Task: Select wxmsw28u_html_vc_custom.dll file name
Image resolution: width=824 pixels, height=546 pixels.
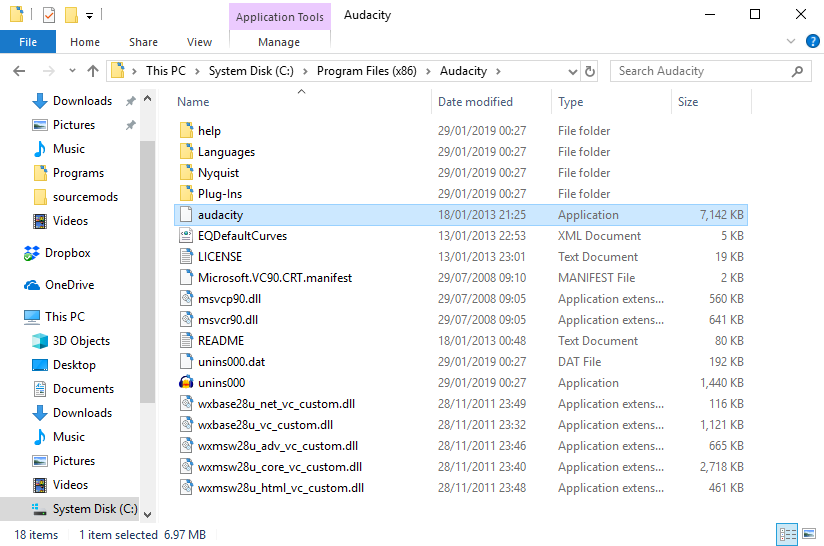Action: [281, 488]
